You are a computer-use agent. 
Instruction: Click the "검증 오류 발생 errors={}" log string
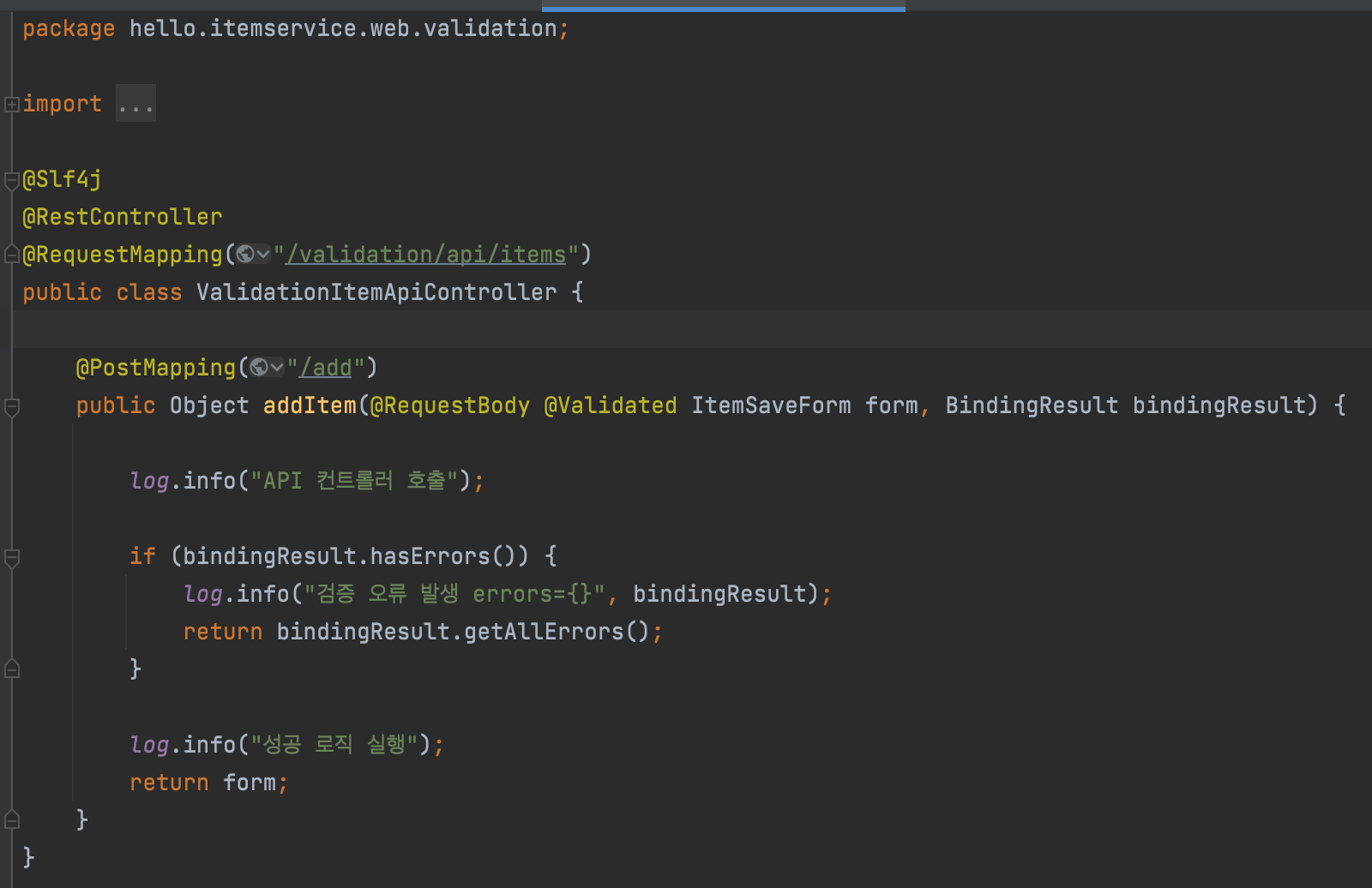click(x=454, y=594)
